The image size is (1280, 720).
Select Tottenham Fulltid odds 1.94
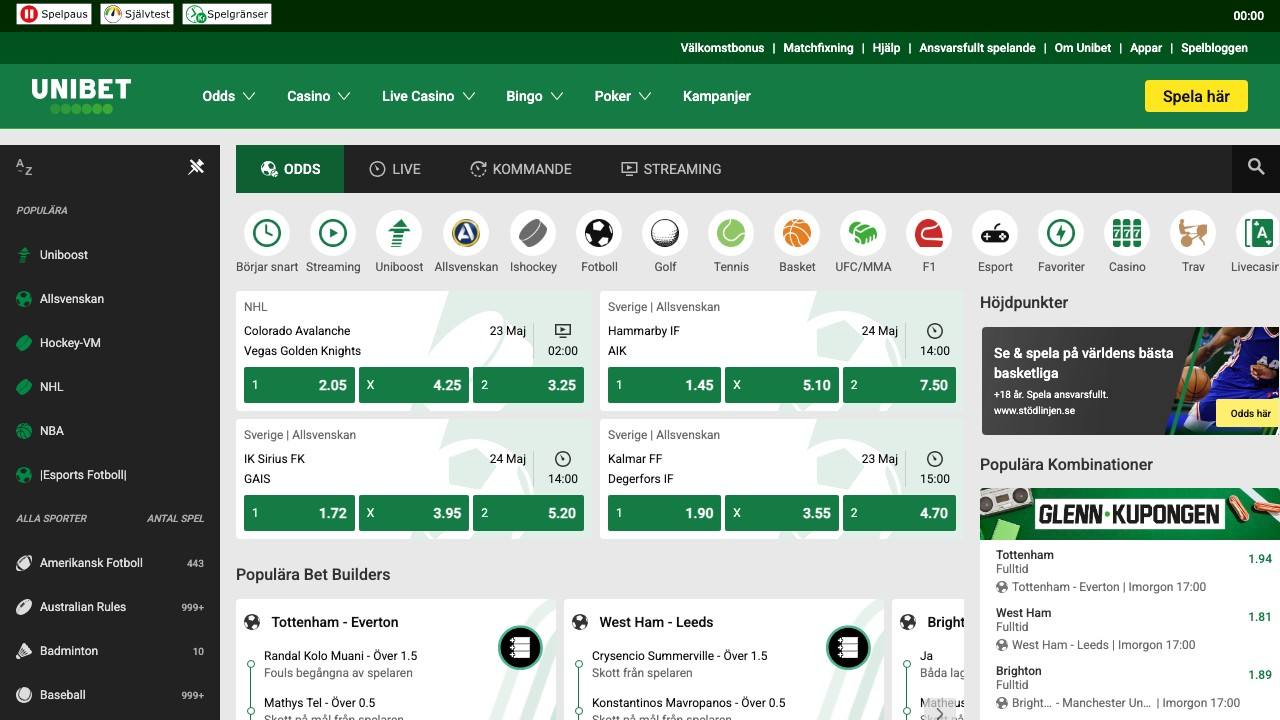1260,559
